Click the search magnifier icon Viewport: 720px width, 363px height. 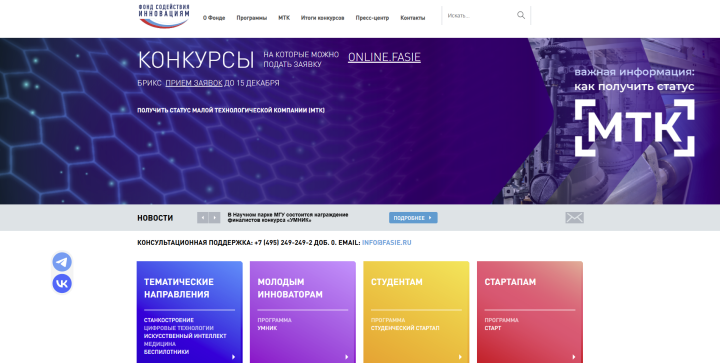[521, 15]
